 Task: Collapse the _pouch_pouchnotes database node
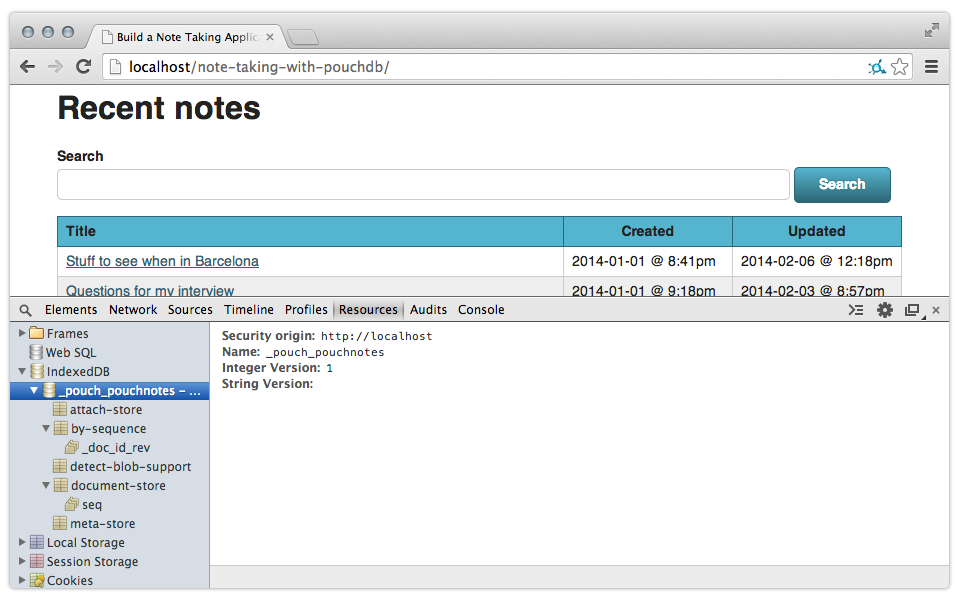pos(34,390)
